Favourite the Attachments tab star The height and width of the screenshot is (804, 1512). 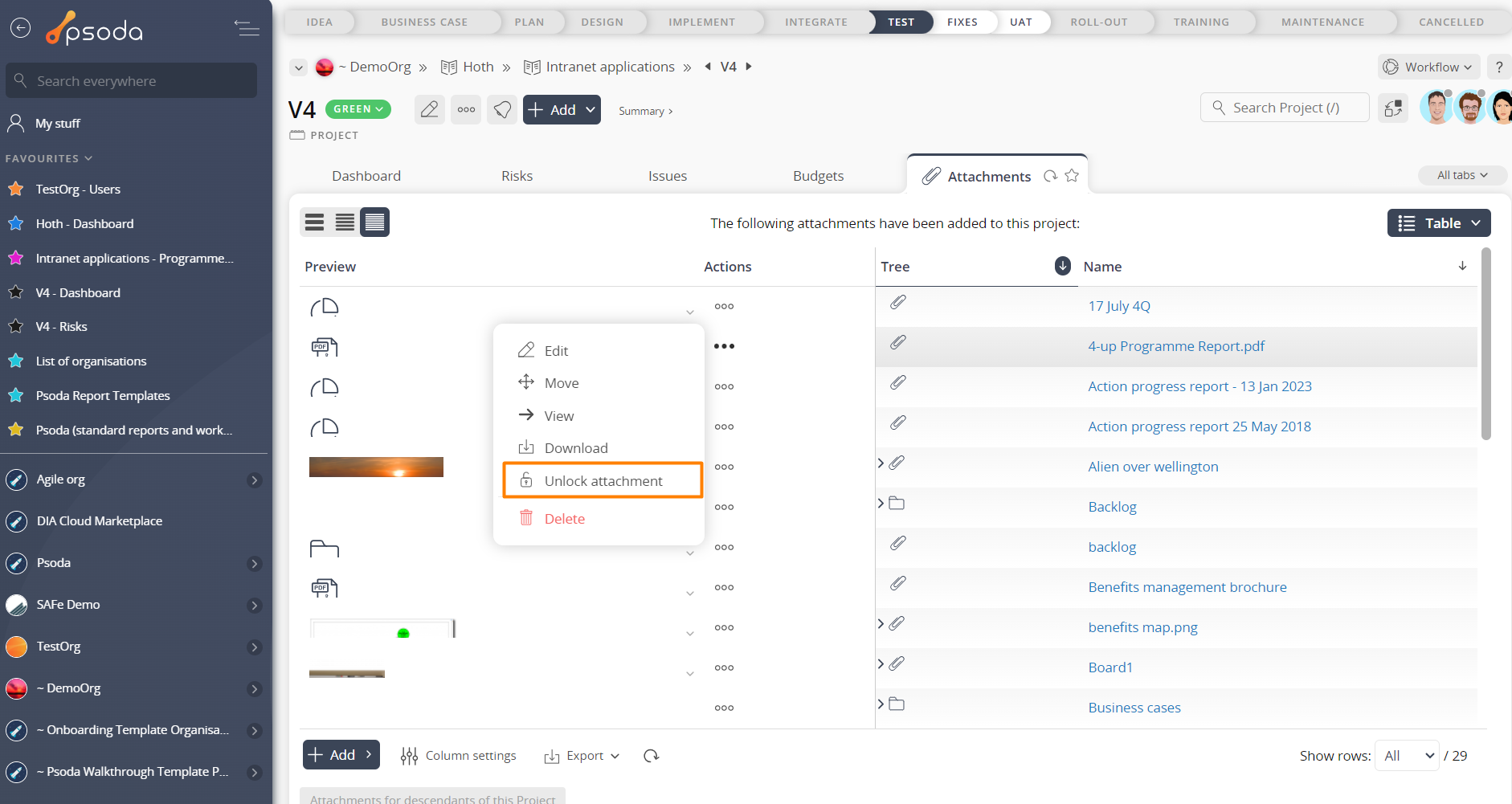click(1072, 176)
